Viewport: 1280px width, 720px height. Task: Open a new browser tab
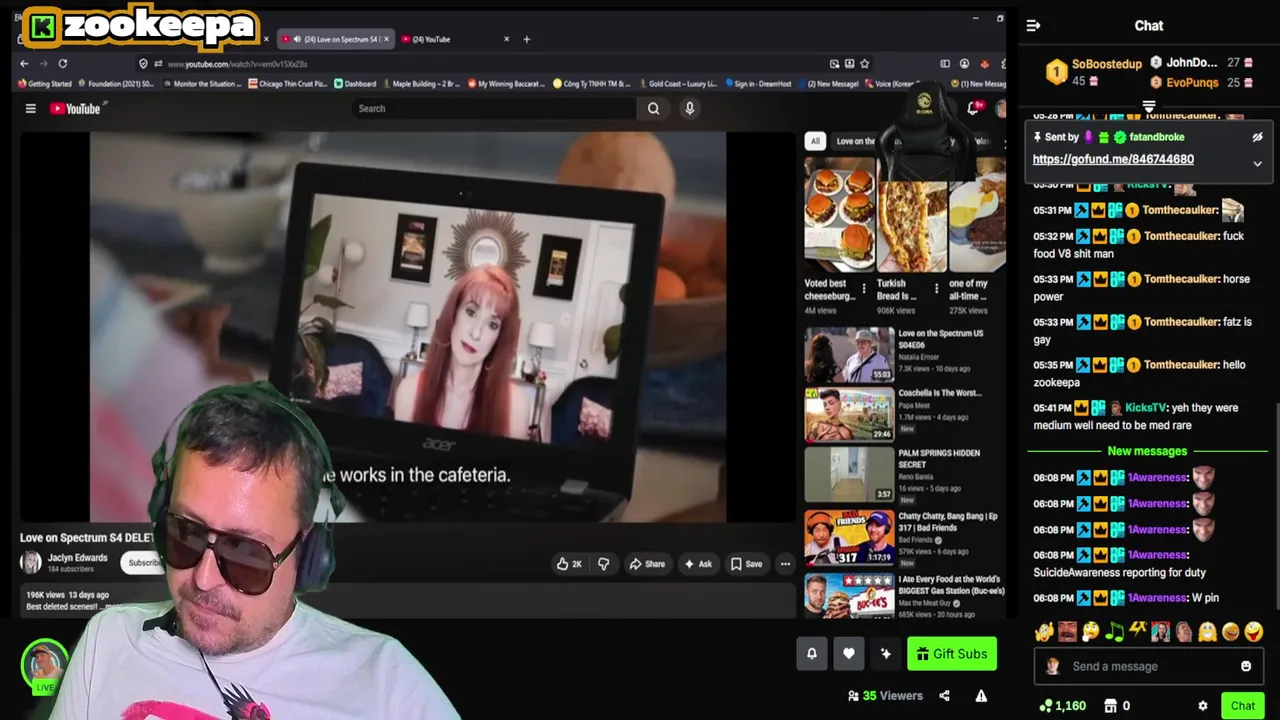(527, 39)
